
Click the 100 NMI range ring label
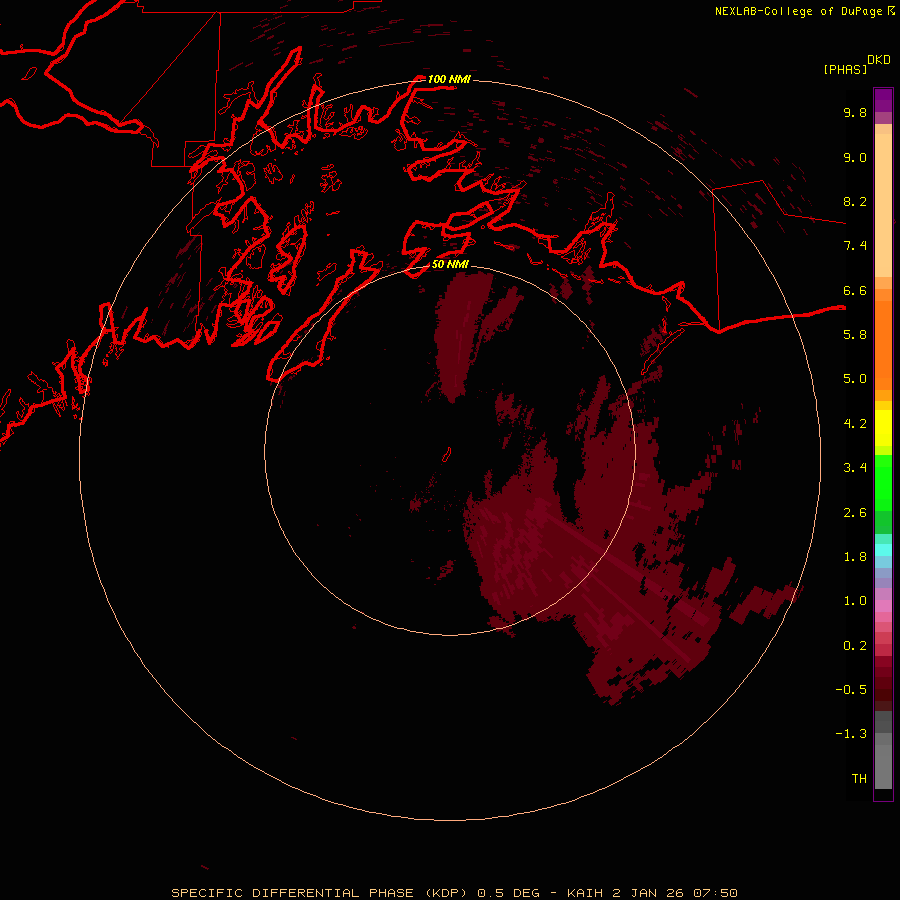coord(449,79)
